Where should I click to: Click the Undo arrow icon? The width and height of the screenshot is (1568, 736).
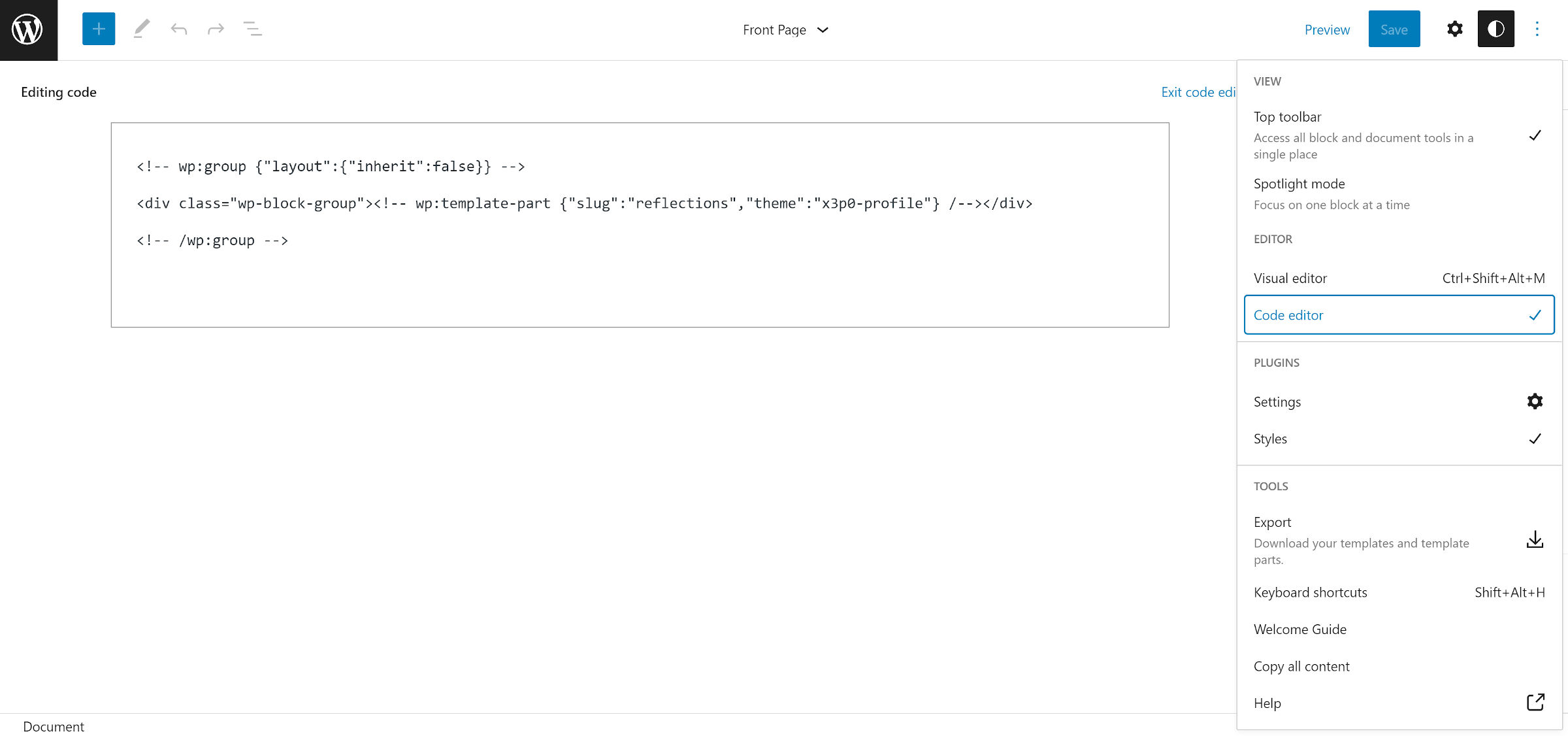click(178, 29)
